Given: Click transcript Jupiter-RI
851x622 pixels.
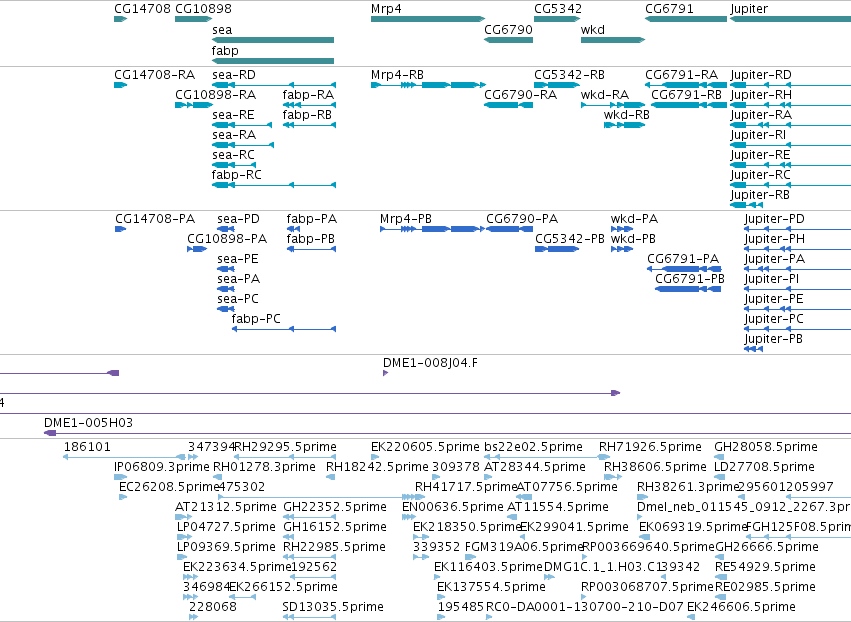Looking at the screenshot, I should [x=790, y=145].
